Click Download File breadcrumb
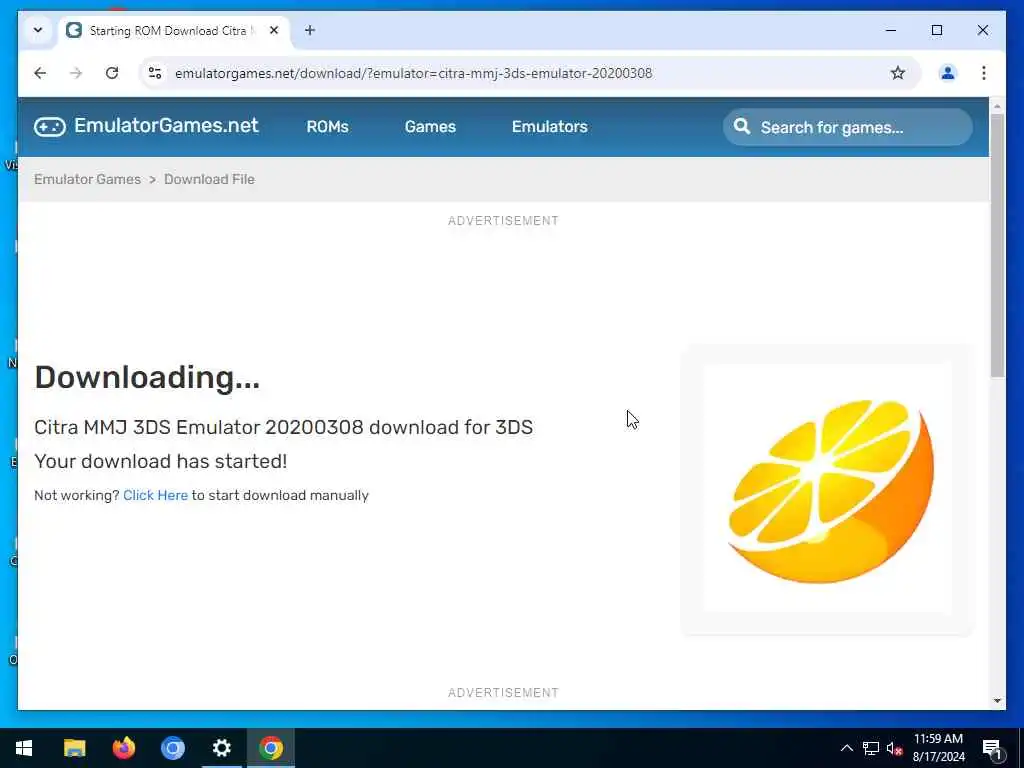The width and height of the screenshot is (1024, 768). [209, 179]
